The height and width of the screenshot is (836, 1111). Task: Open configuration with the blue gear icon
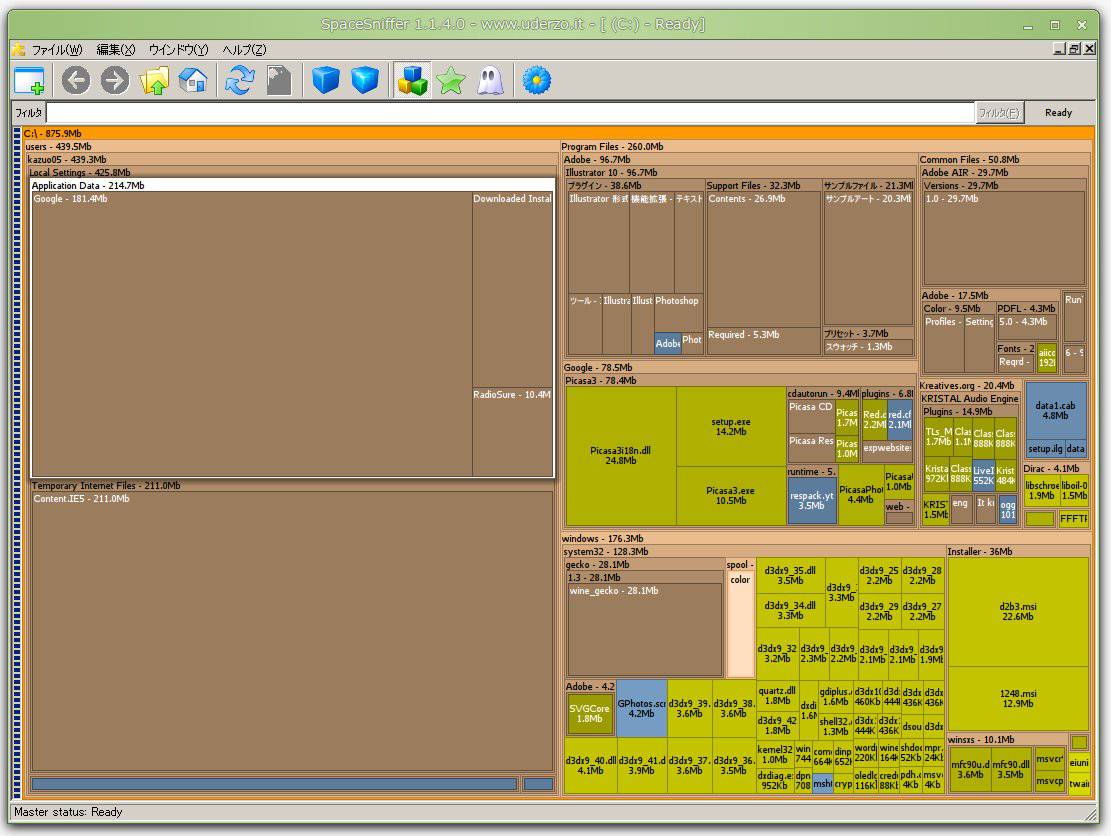(x=536, y=80)
